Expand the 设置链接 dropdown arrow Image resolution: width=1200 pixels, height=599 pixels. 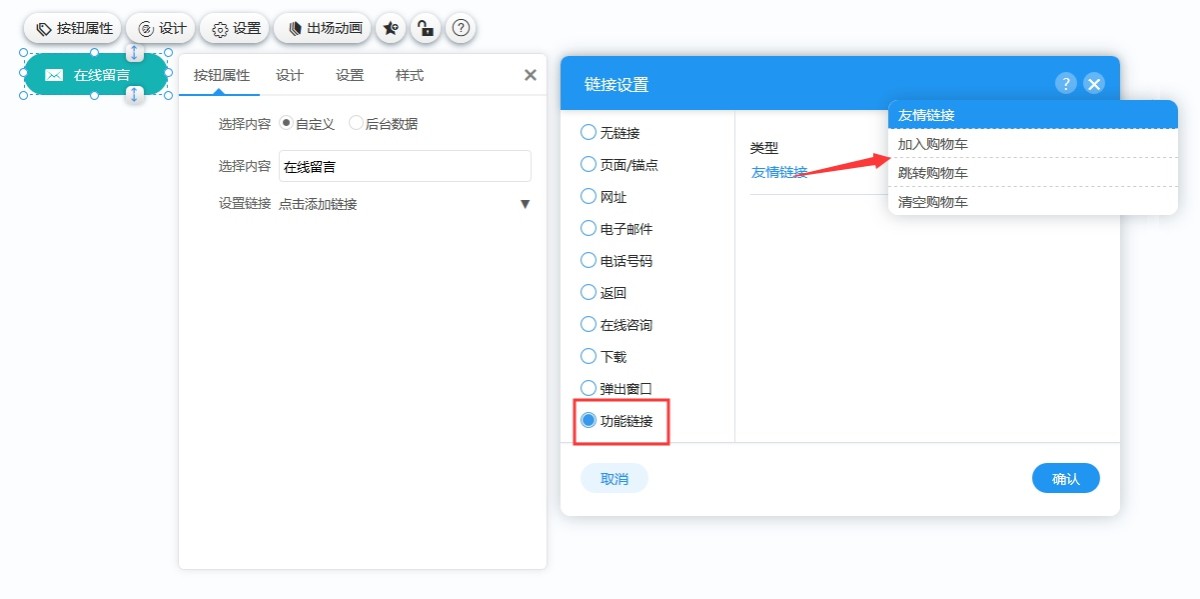pyautogui.click(x=525, y=204)
